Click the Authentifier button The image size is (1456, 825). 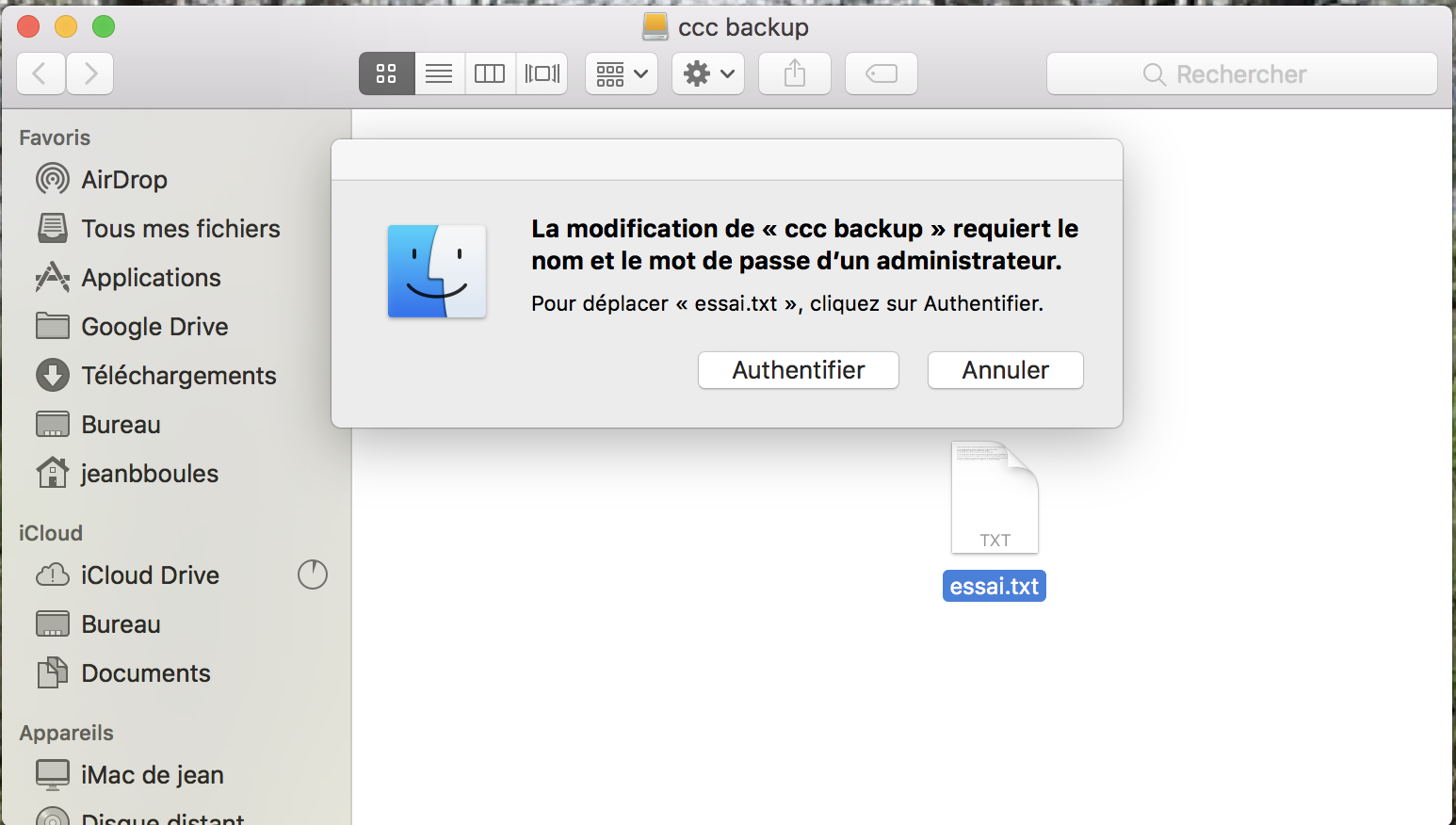coord(798,370)
